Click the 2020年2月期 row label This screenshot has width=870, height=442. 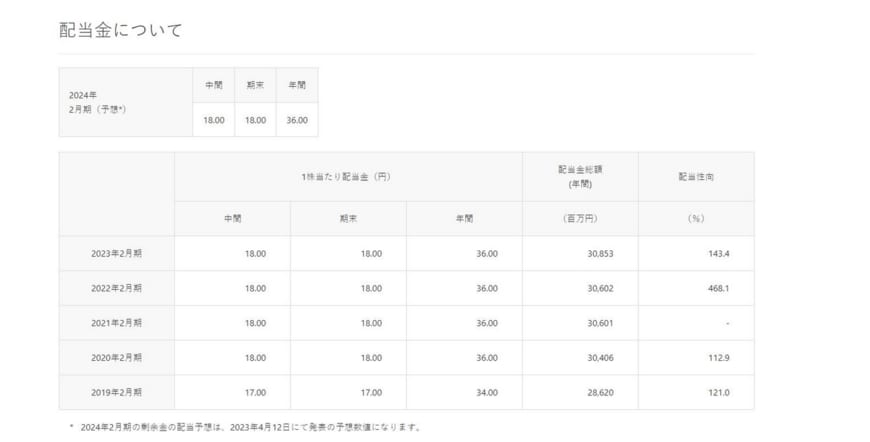point(117,358)
